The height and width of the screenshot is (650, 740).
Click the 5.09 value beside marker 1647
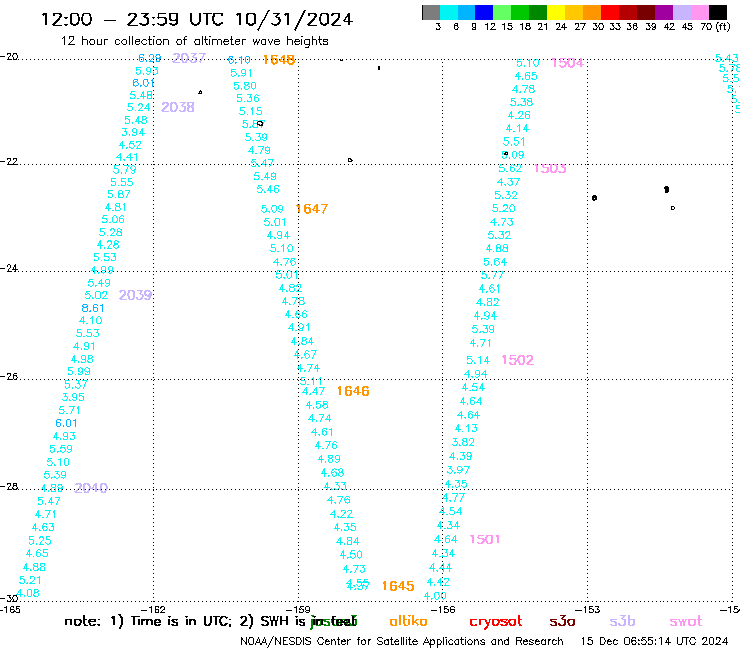[x=272, y=209]
